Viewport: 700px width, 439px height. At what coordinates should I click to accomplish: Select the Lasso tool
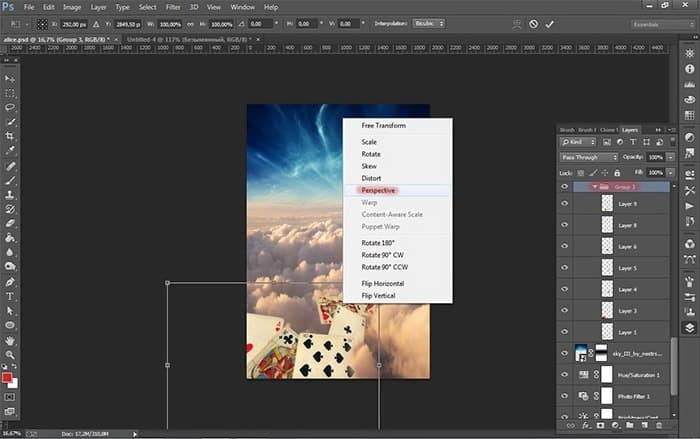[x=11, y=106]
